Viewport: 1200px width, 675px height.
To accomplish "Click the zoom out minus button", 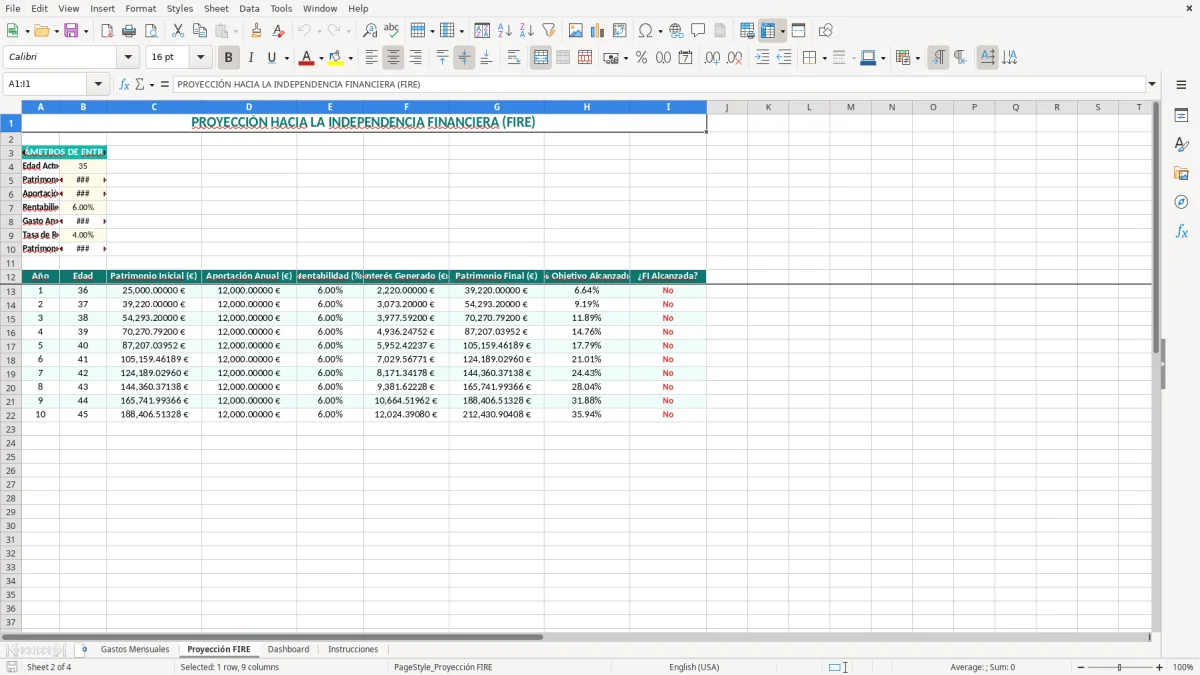I will (1080, 667).
